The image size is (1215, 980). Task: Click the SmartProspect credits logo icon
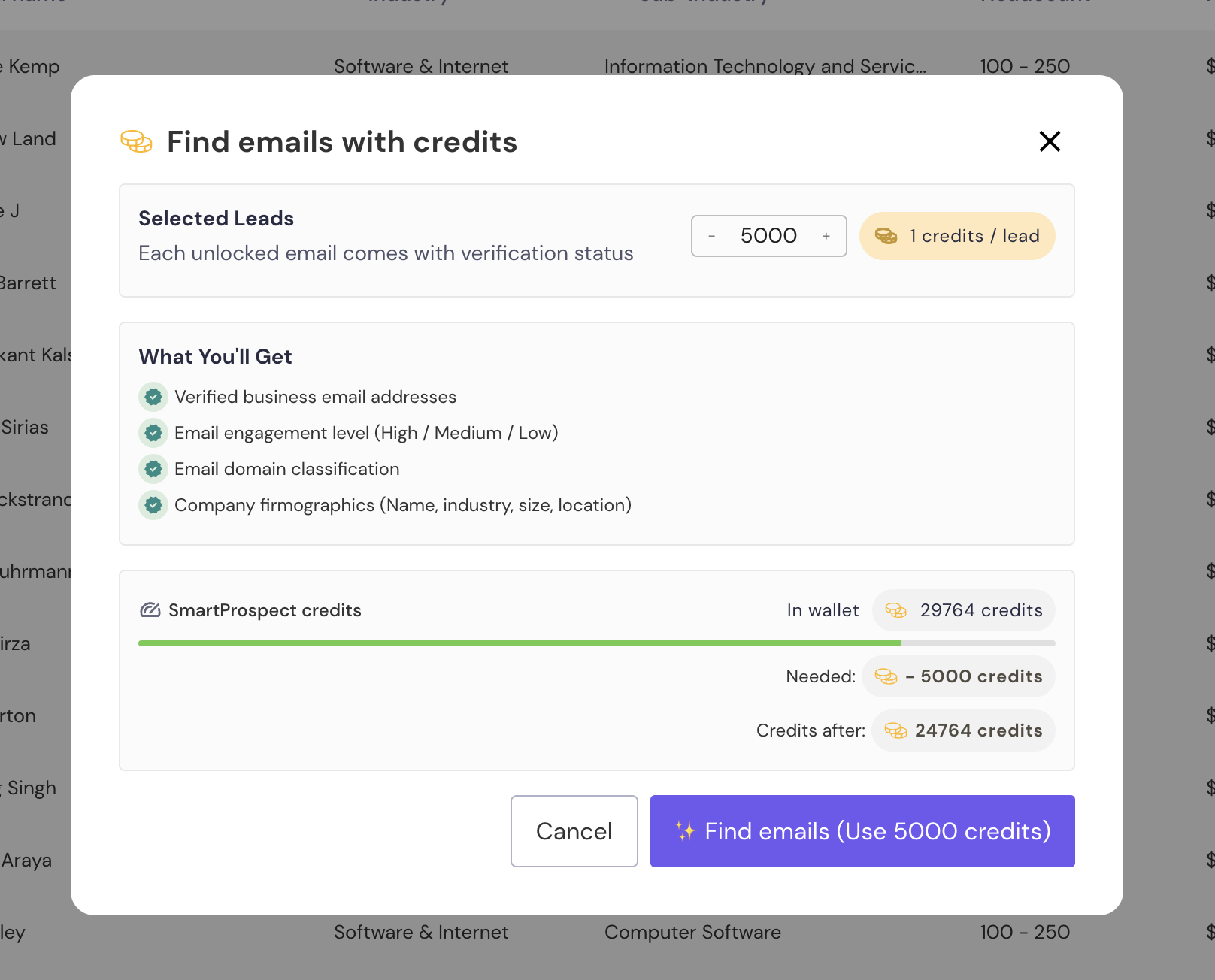tap(150, 610)
